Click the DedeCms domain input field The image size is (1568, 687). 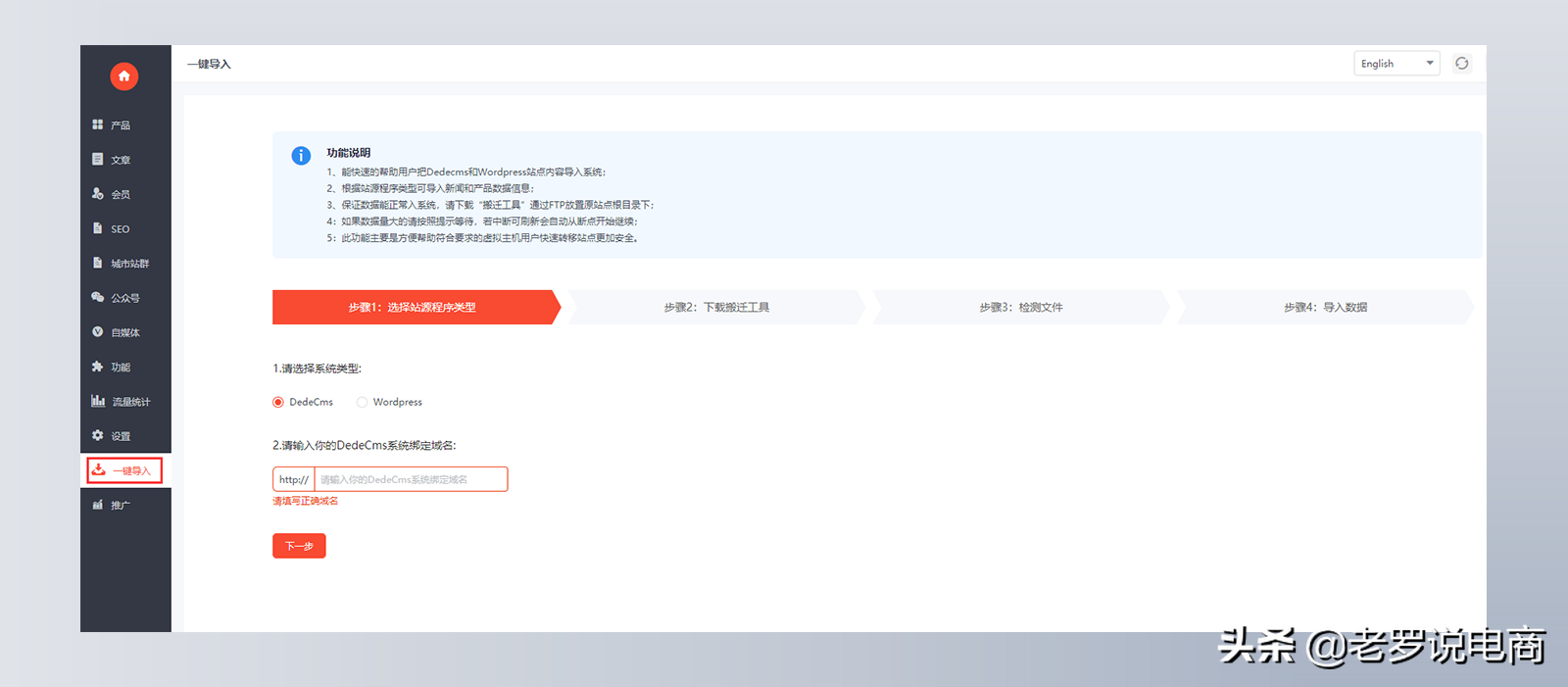click(410, 479)
